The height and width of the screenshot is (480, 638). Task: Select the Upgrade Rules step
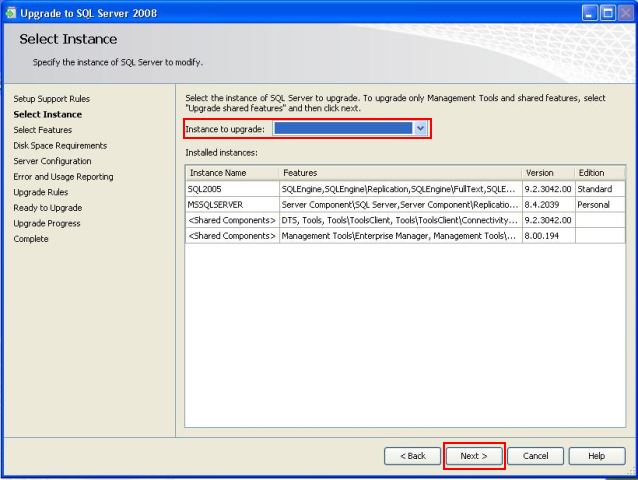(40, 192)
